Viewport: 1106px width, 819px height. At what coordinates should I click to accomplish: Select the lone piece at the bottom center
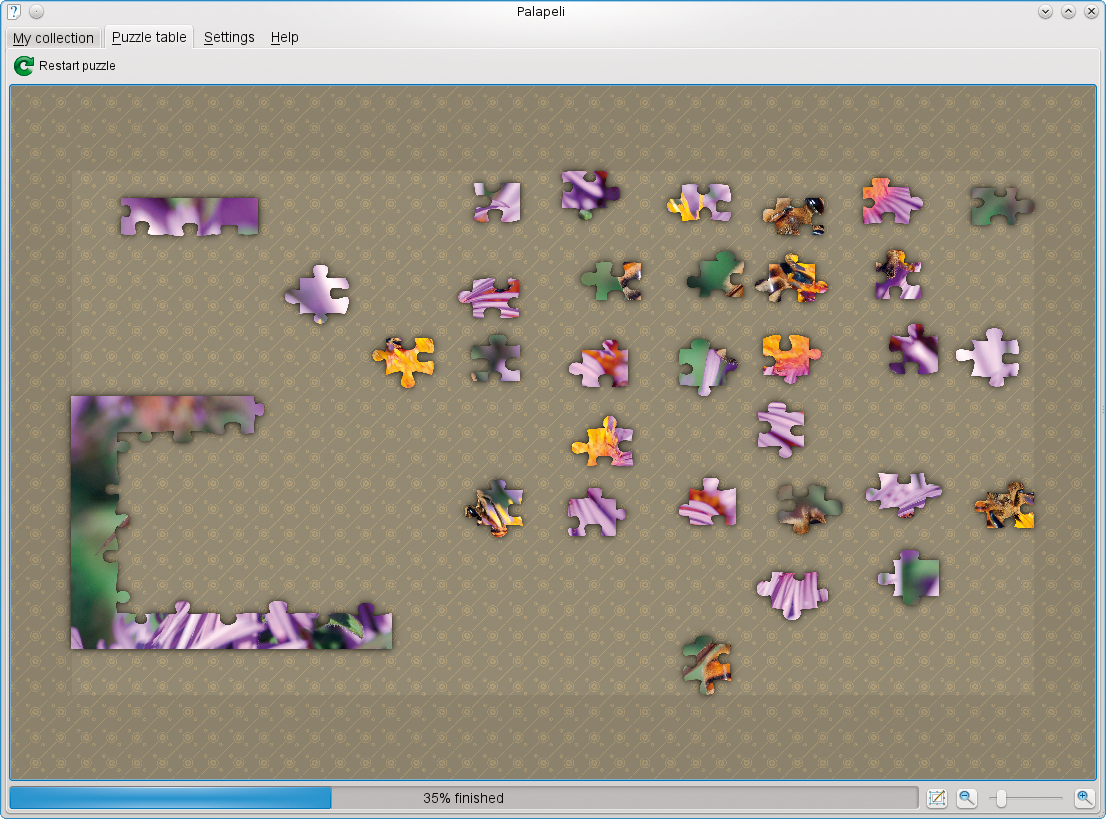click(x=707, y=664)
